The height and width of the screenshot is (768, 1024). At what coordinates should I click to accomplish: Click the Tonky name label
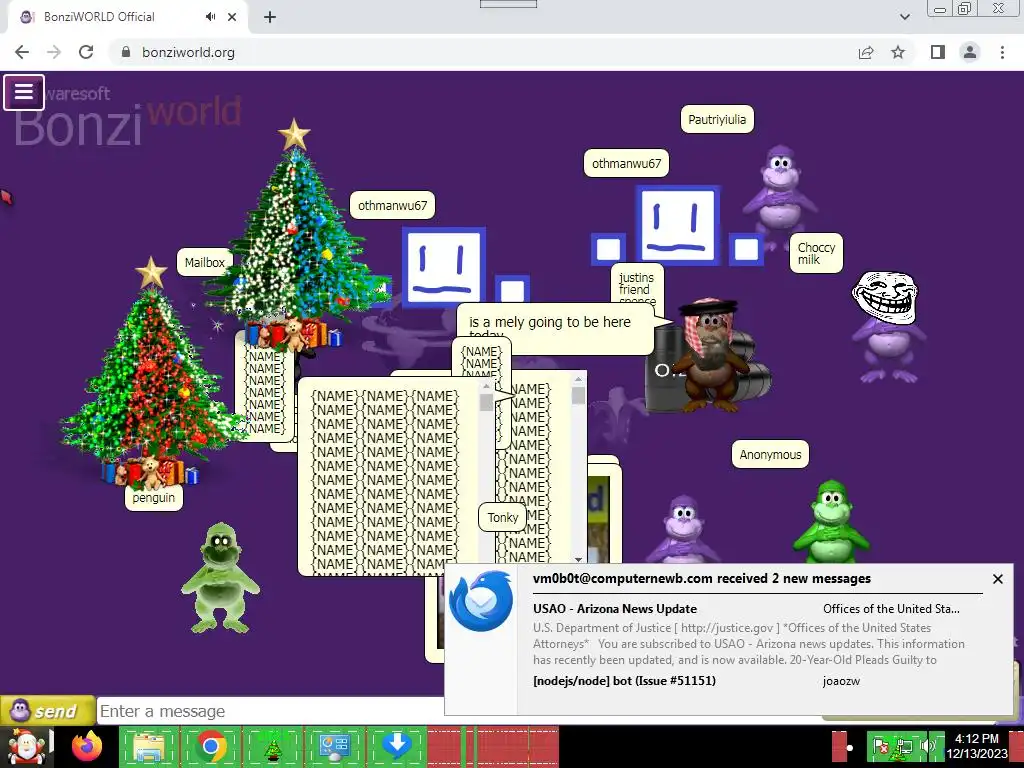(x=503, y=517)
